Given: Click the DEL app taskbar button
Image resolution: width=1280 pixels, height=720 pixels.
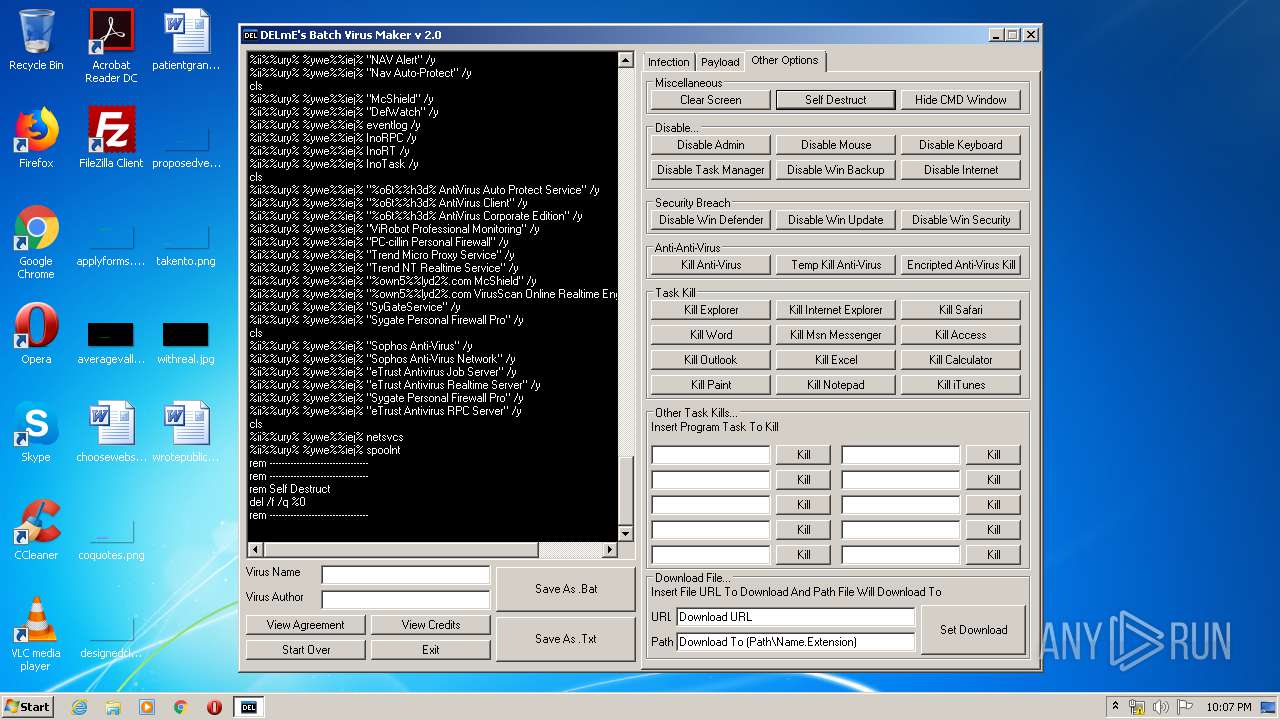Looking at the screenshot, I should (x=249, y=707).
